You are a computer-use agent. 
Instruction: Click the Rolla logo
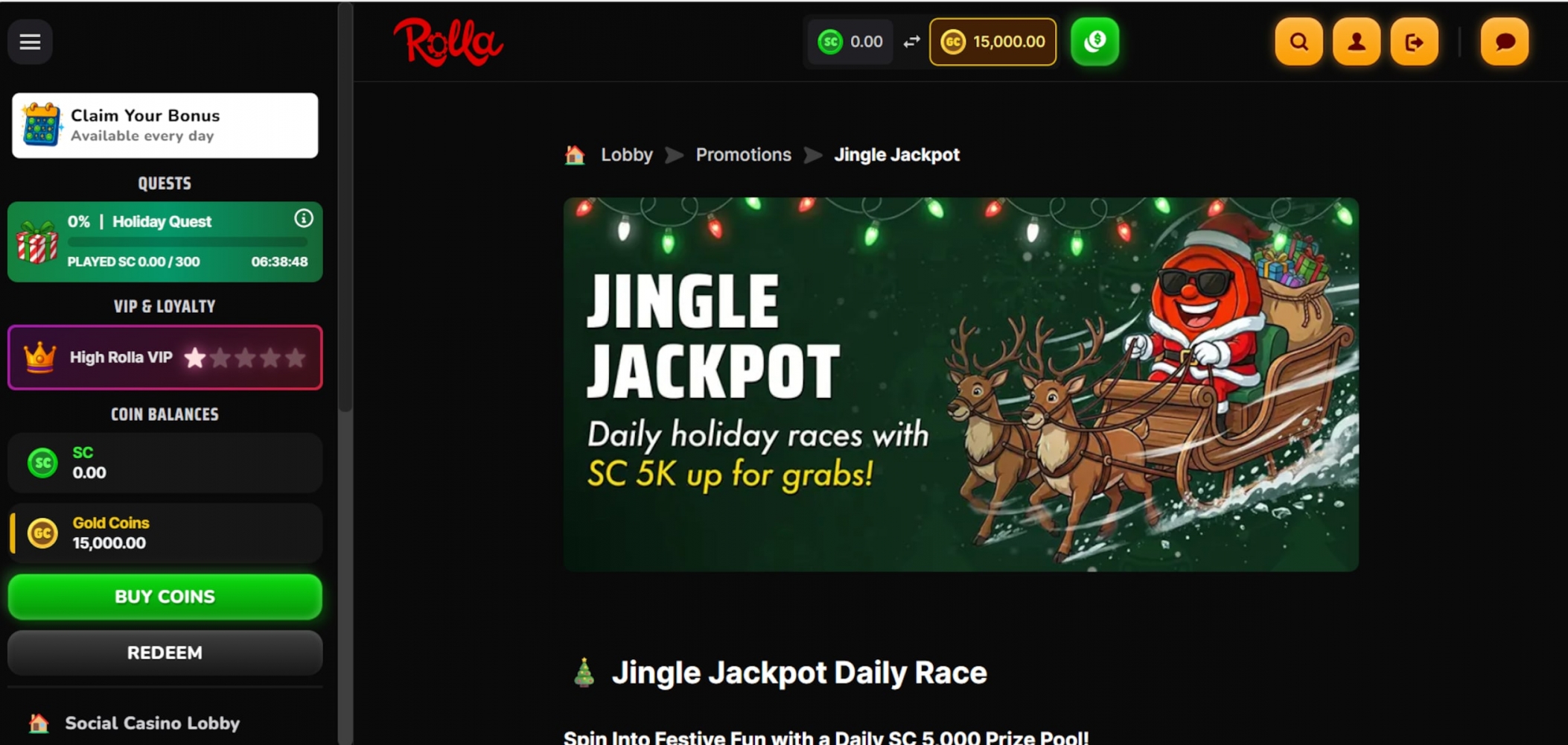448,42
